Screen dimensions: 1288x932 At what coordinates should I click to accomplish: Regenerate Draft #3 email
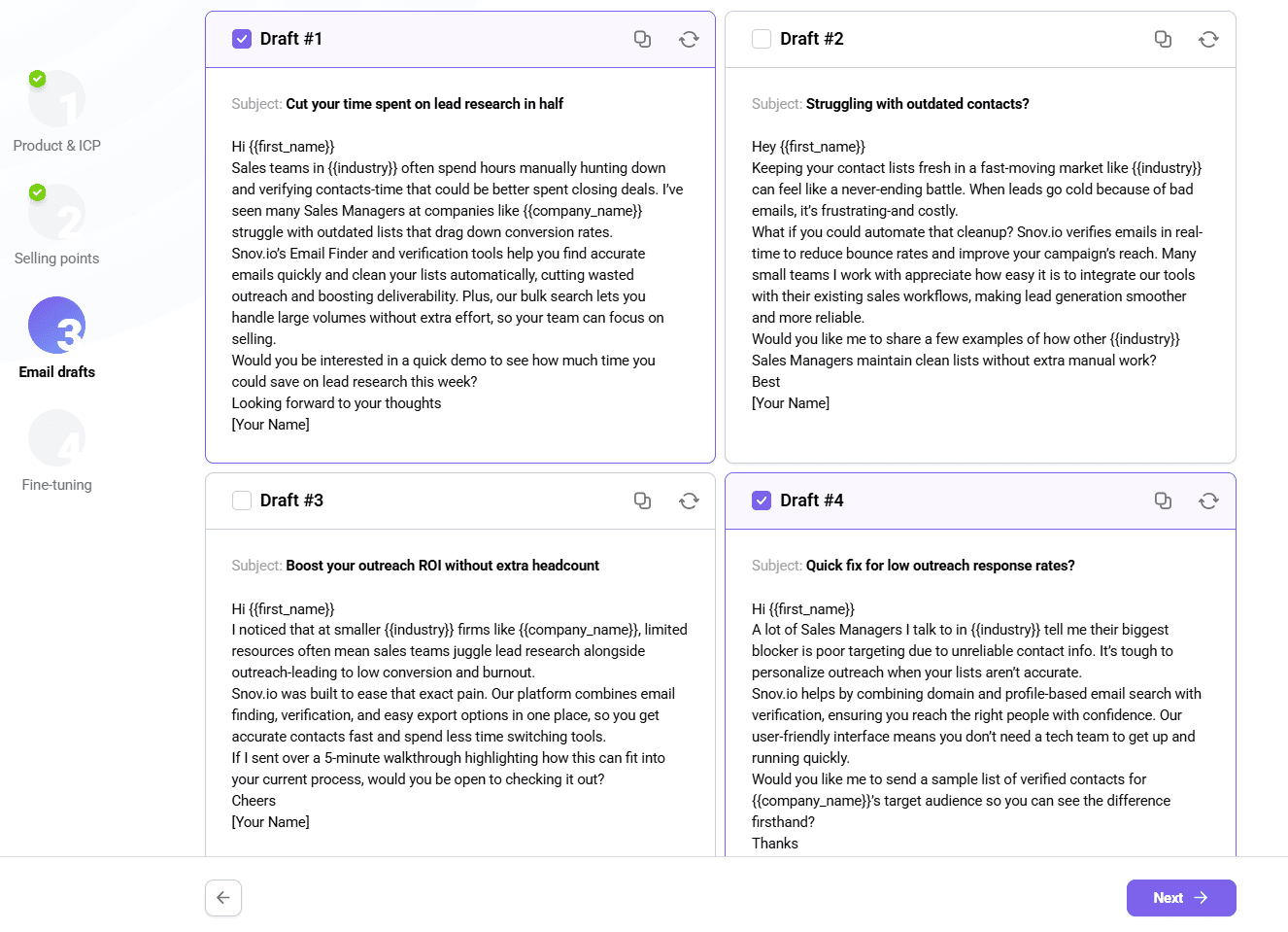(689, 501)
